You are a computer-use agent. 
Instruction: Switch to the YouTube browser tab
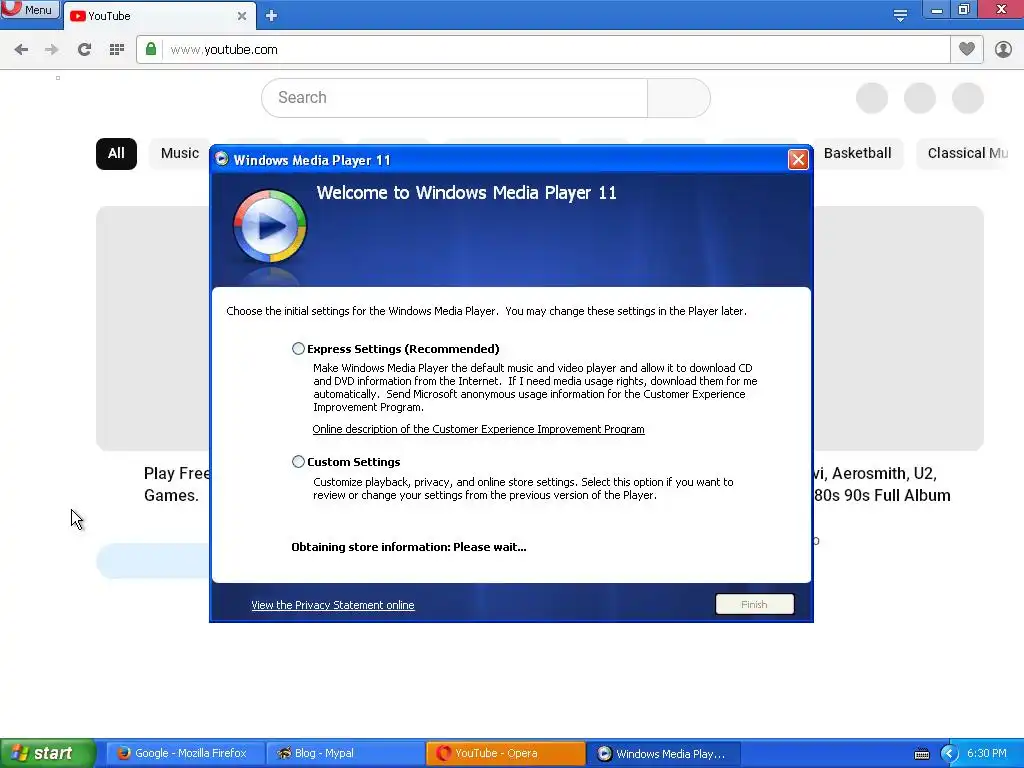click(x=159, y=16)
